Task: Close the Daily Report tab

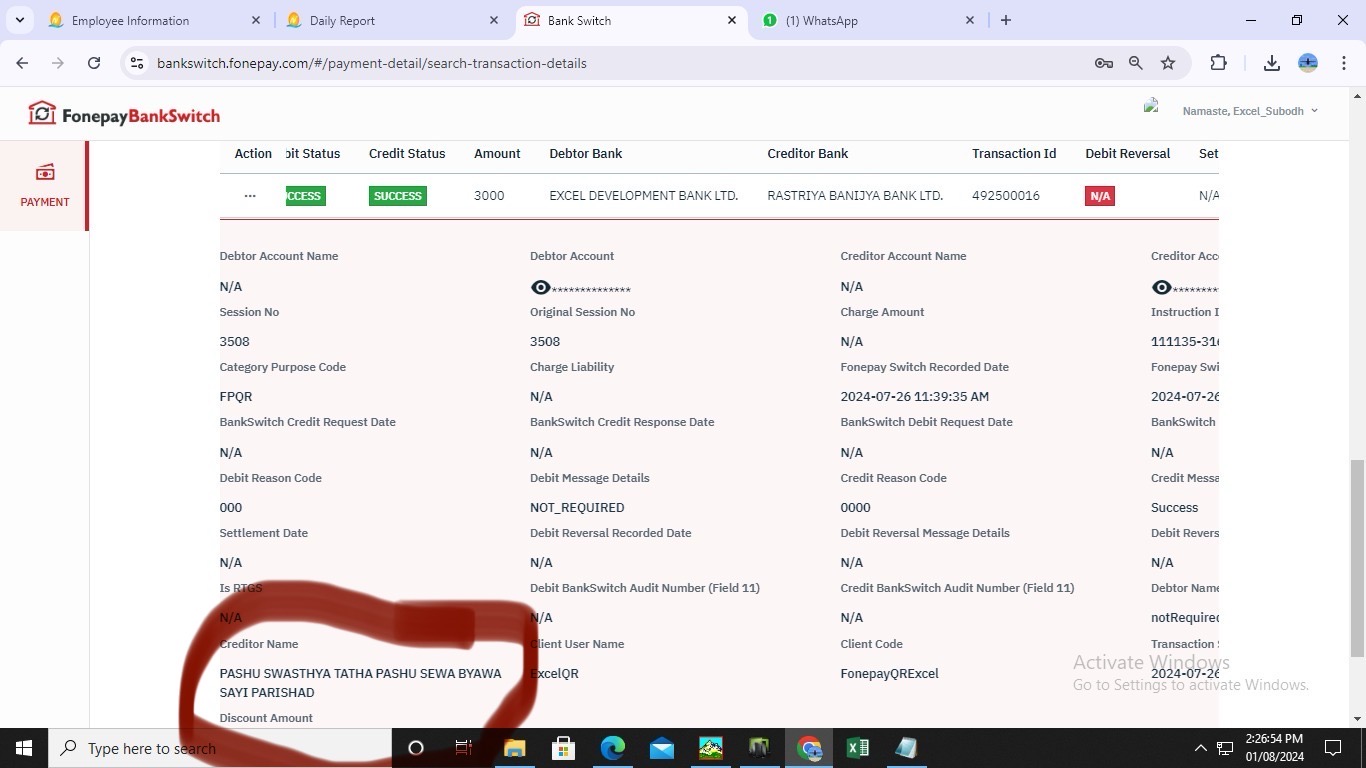Action: coord(494,20)
